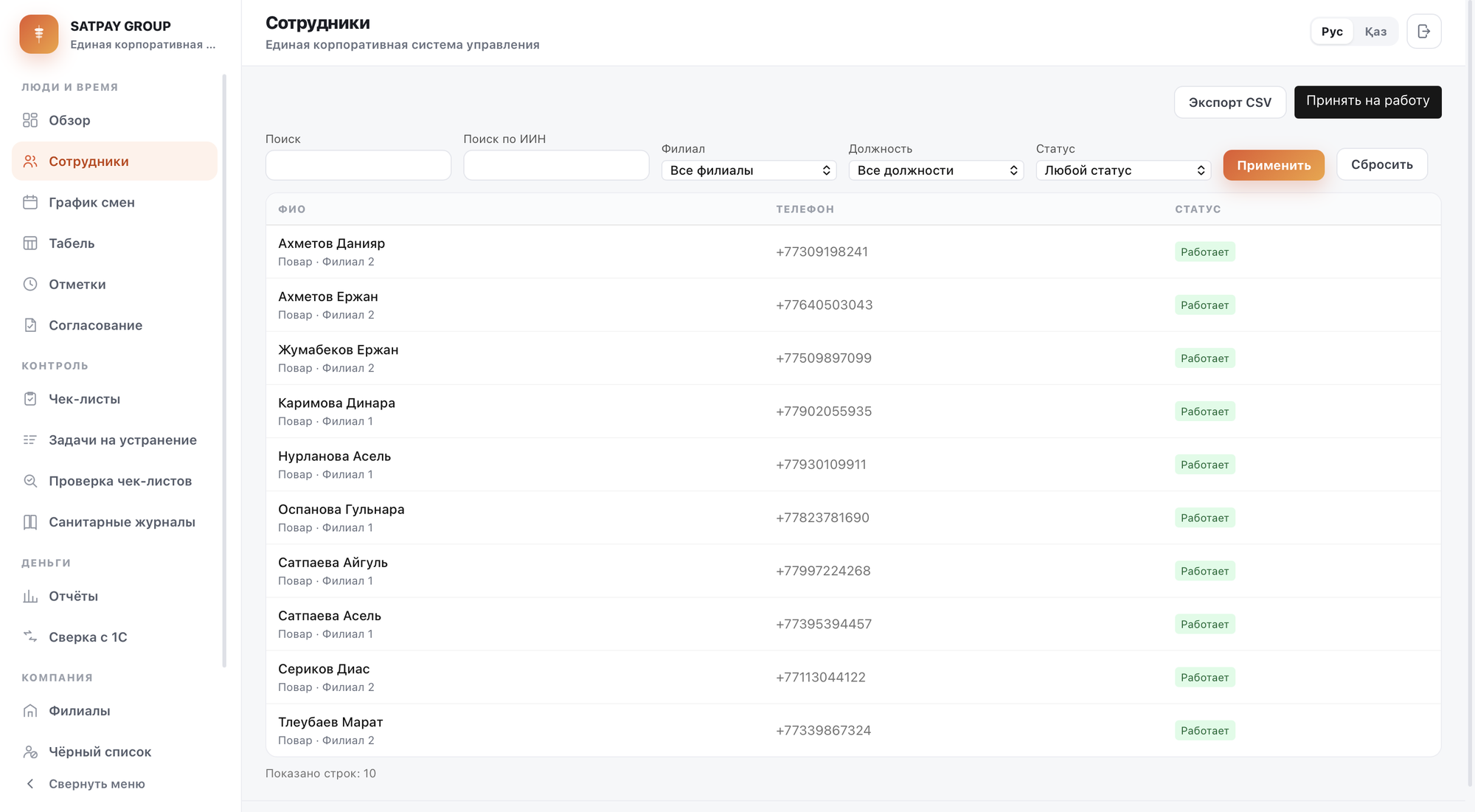Click employee name Жумабеков Ержан

click(x=338, y=350)
